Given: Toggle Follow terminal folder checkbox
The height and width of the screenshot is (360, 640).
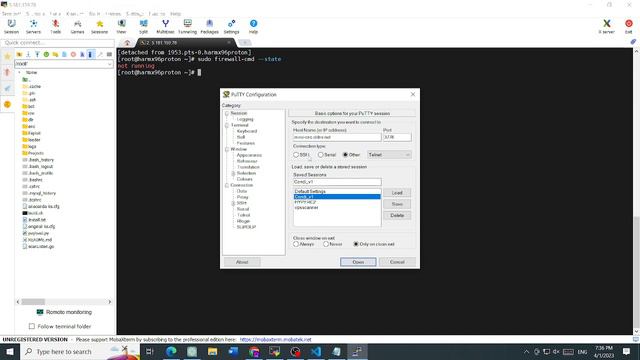Looking at the screenshot, I should tap(32, 327).
